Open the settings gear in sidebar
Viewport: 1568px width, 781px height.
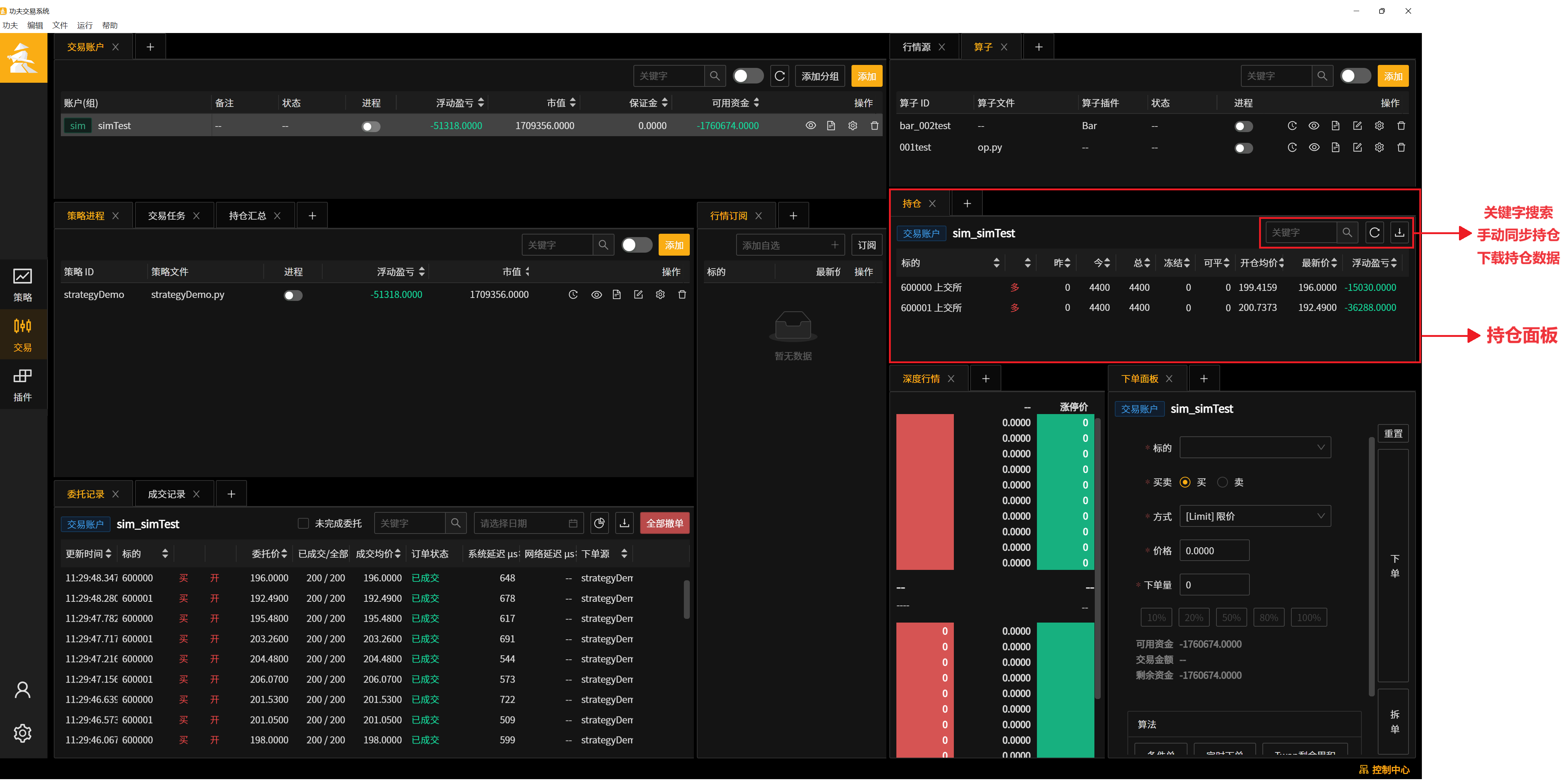coord(23,734)
